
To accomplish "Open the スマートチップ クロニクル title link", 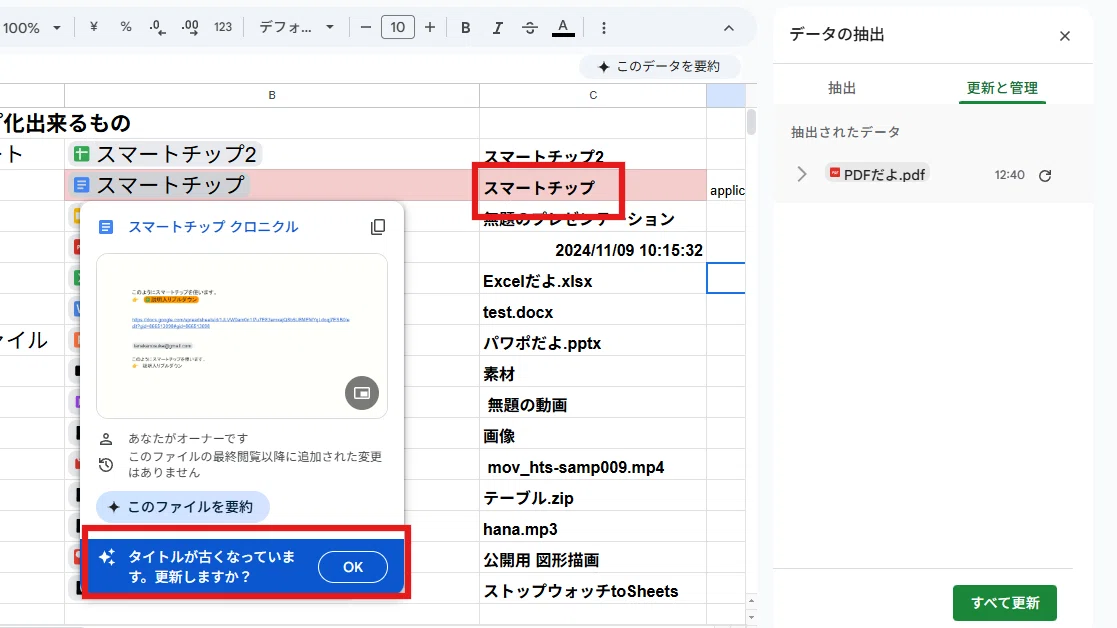I will pos(213,226).
